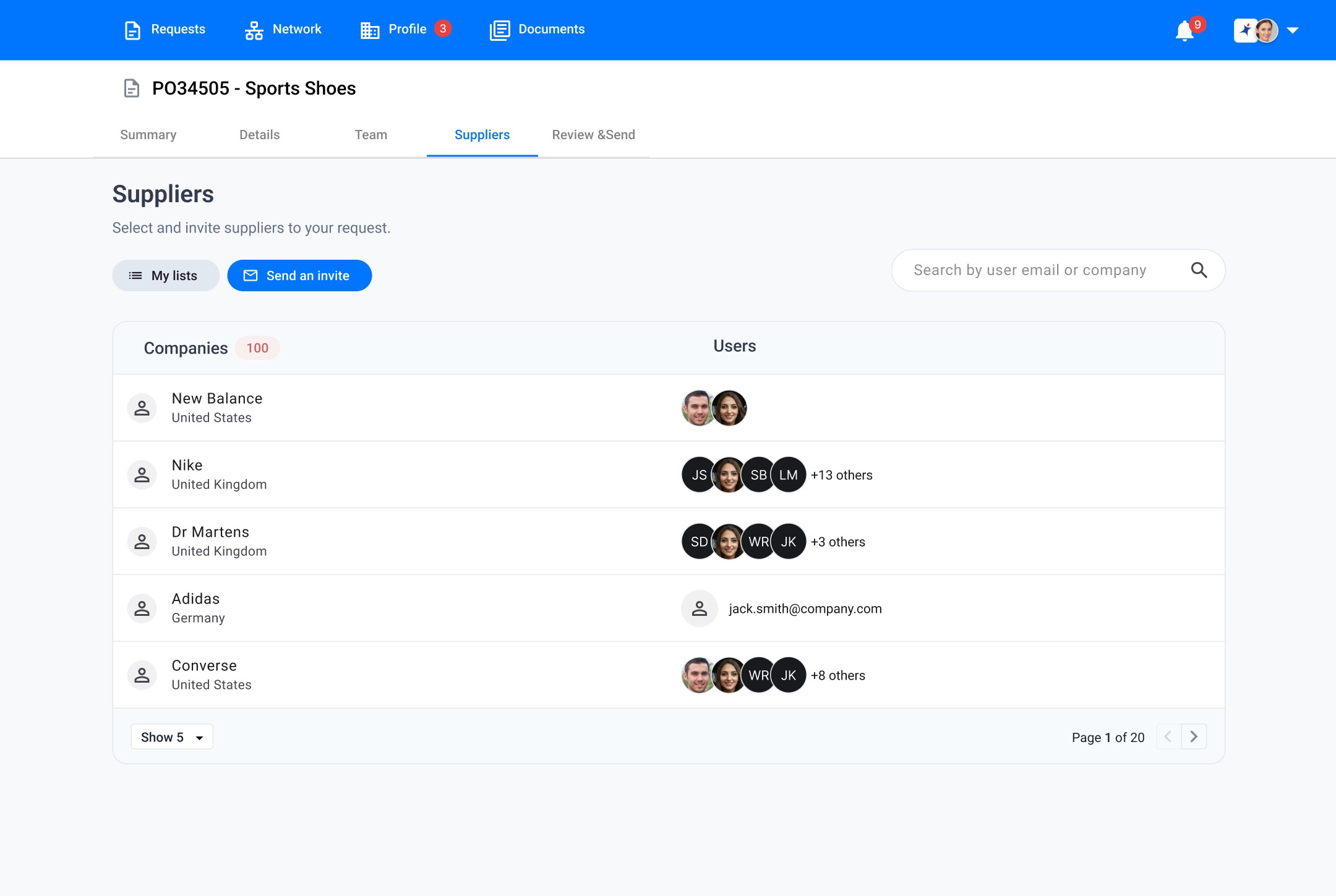Click the search magnifier icon
Screen dimensions: 1336x896
1199,270
